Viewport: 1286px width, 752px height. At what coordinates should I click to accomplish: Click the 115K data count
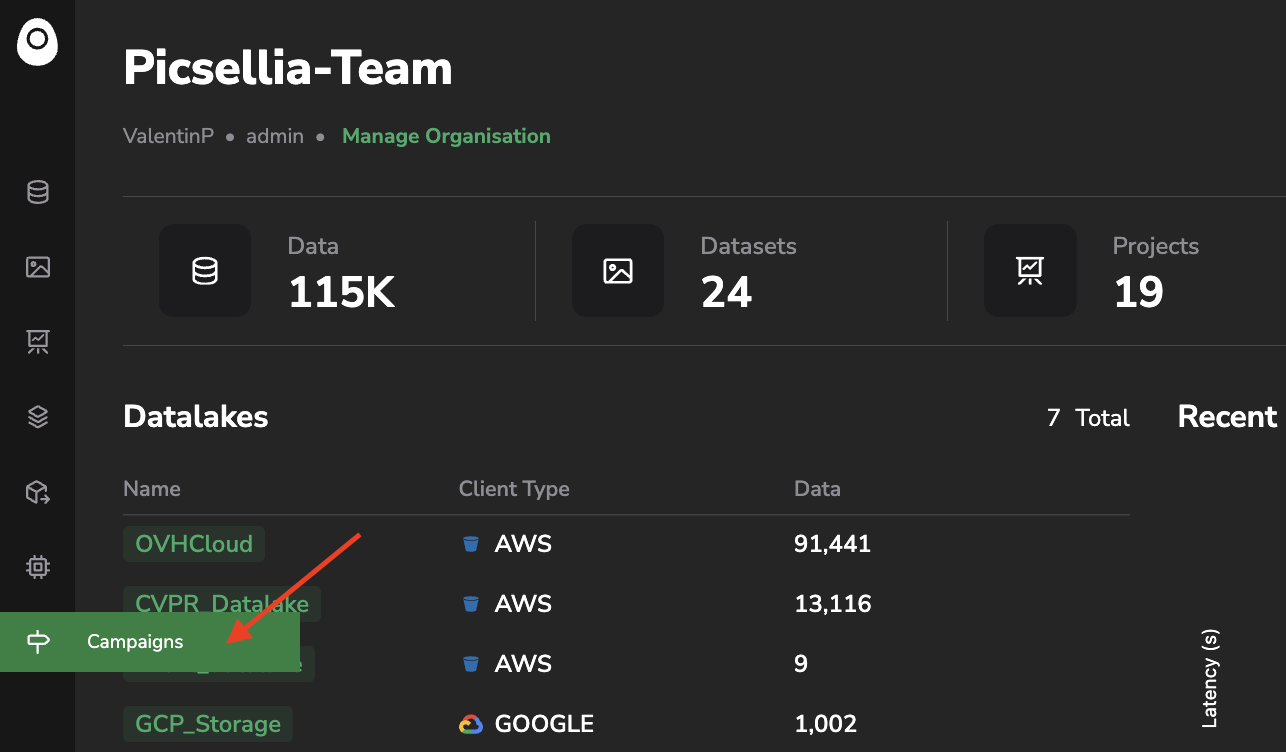pos(342,292)
